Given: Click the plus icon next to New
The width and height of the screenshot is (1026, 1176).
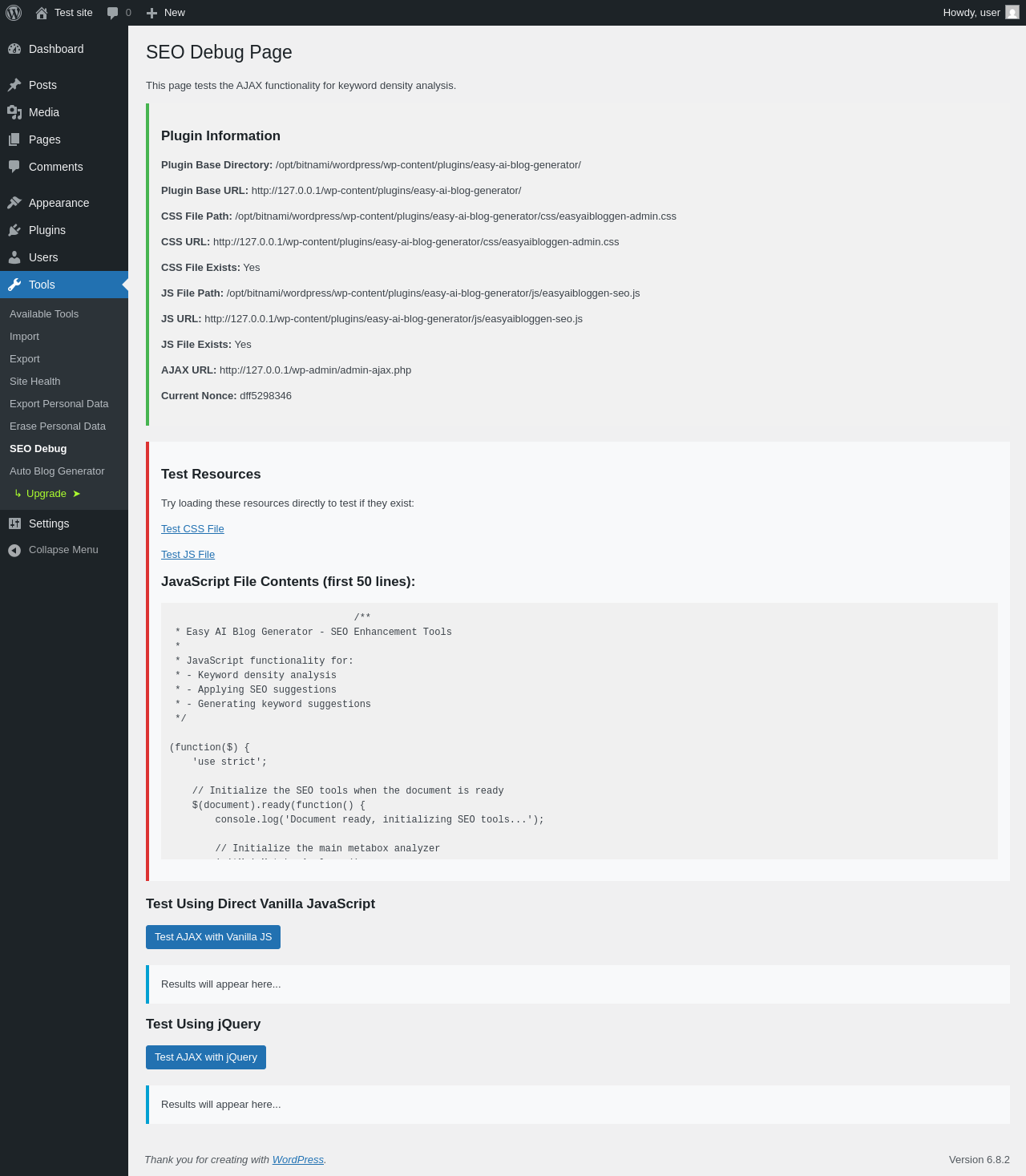Looking at the screenshot, I should pyautogui.click(x=151, y=13).
